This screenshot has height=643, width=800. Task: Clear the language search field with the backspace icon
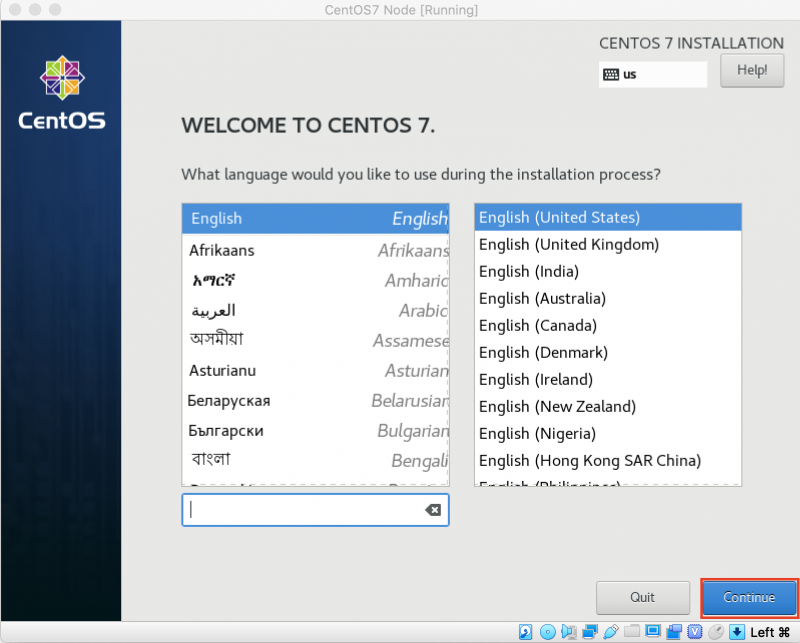pyautogui.click(x=433, y=510)
